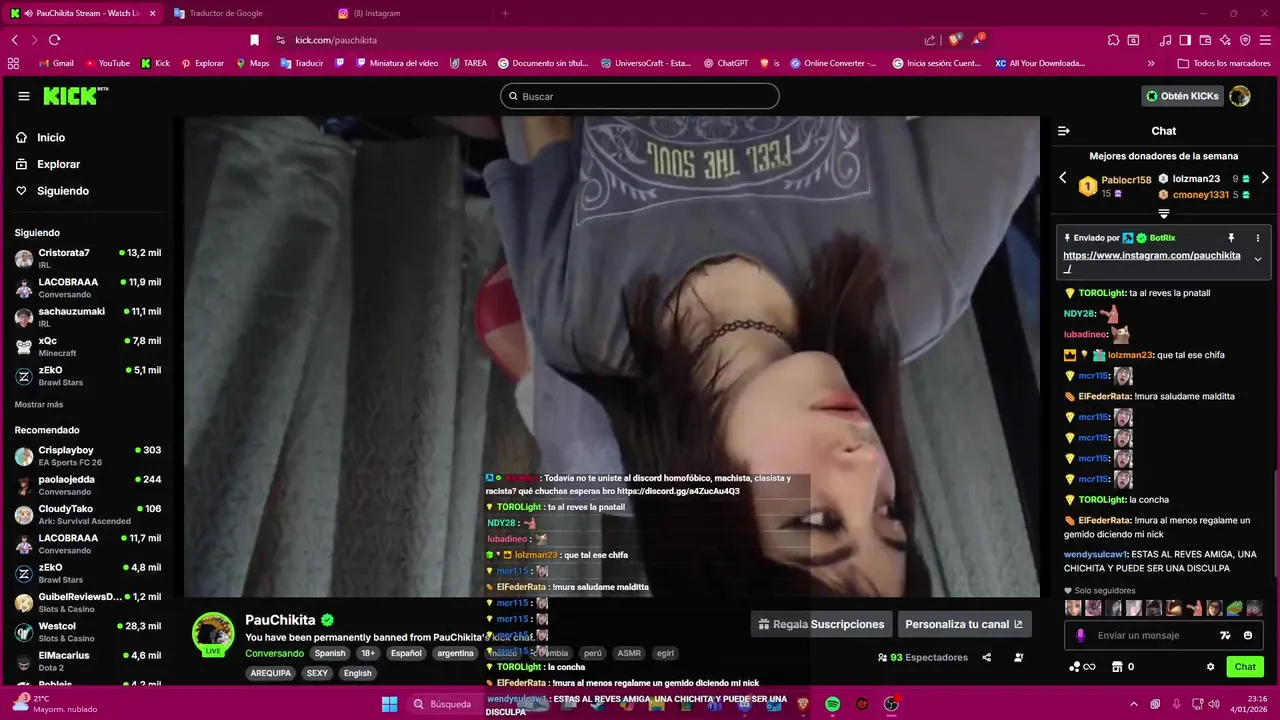This screenshot has width=1280, height=720.
Task: Open the Conversando category link
Action: pos(274,653)
